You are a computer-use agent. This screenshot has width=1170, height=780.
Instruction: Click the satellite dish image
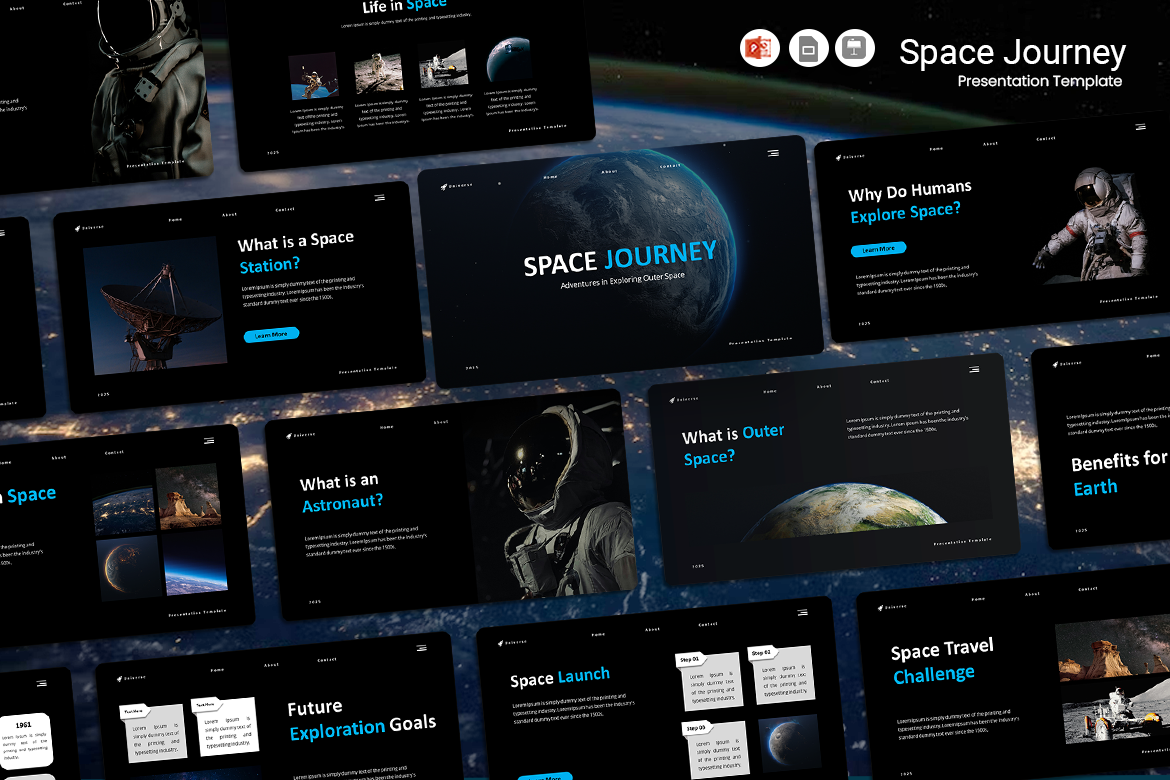point(150,305)
